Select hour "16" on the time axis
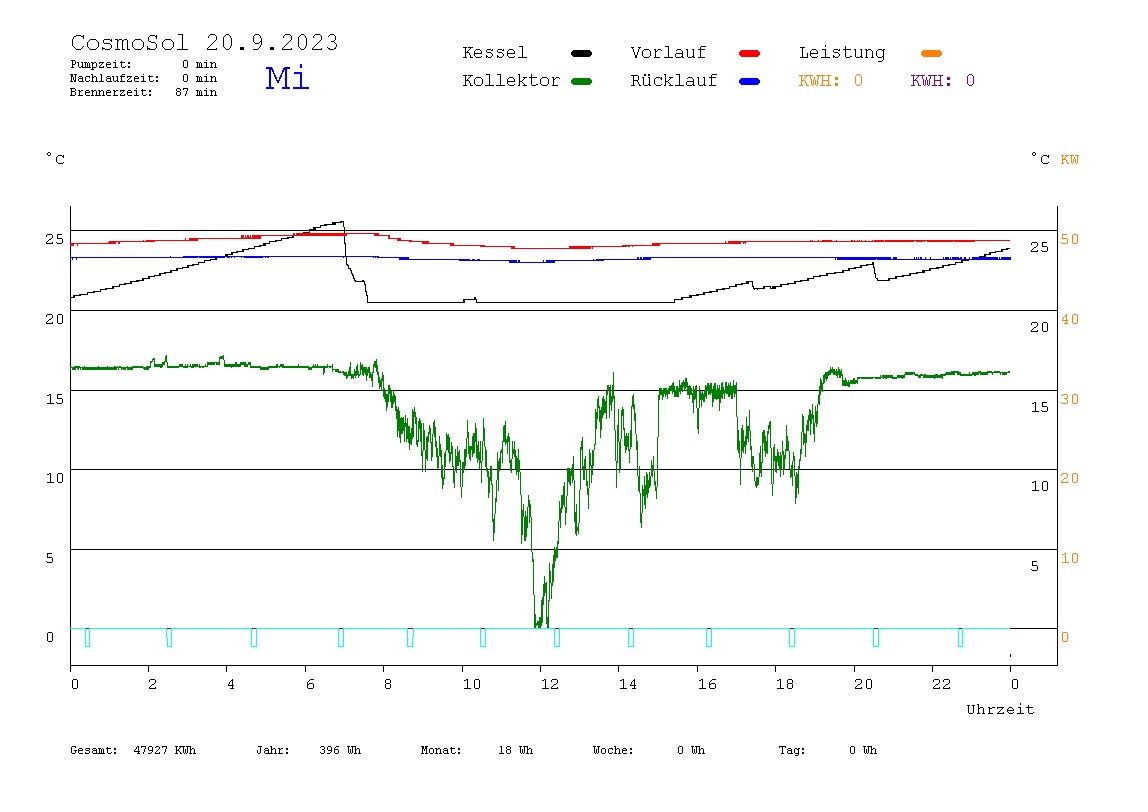 707,684
